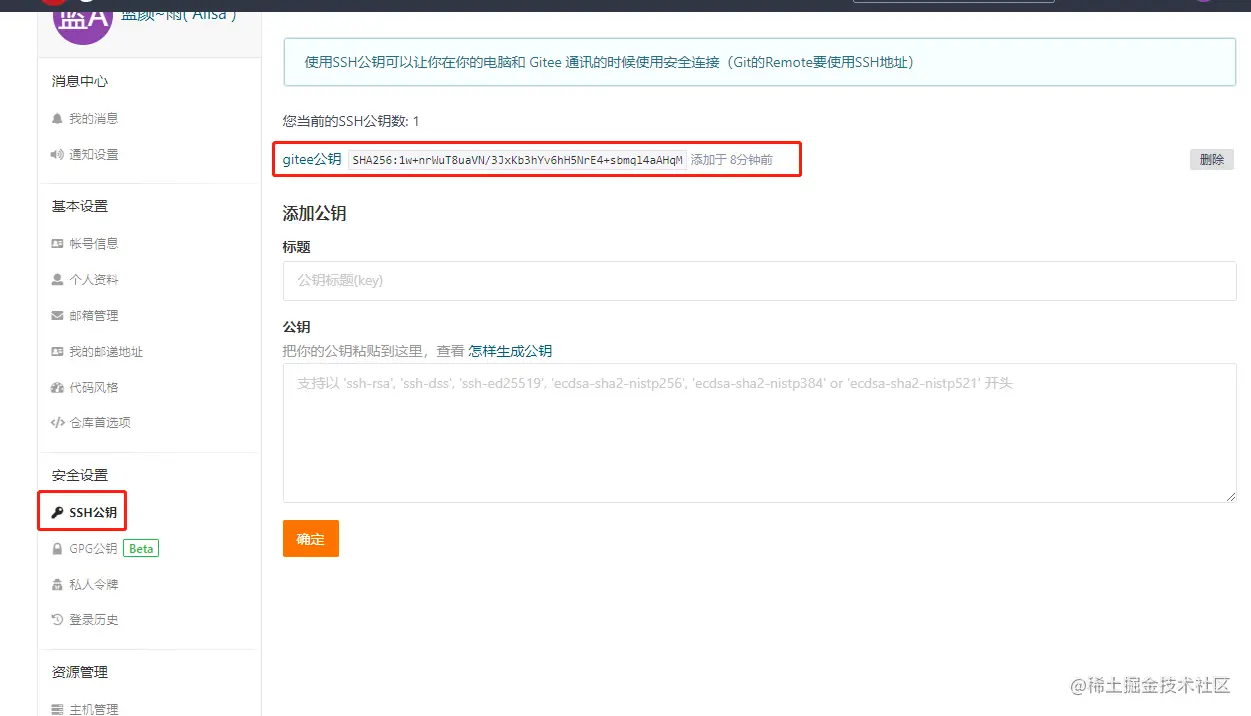Focus the 公钥标题(key) input field
Screen dimensions: 1251x716
coord(760,281)
